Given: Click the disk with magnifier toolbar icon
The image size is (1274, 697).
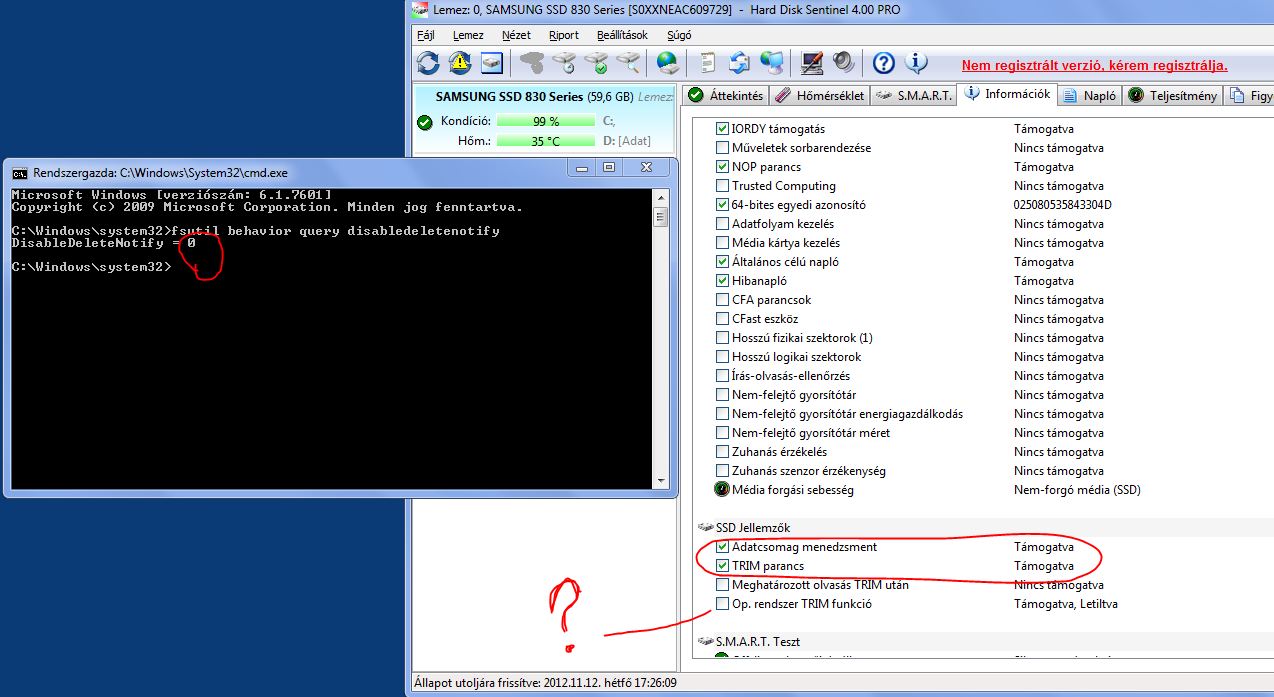Looking at the screenshot, I should pos(629,63).
